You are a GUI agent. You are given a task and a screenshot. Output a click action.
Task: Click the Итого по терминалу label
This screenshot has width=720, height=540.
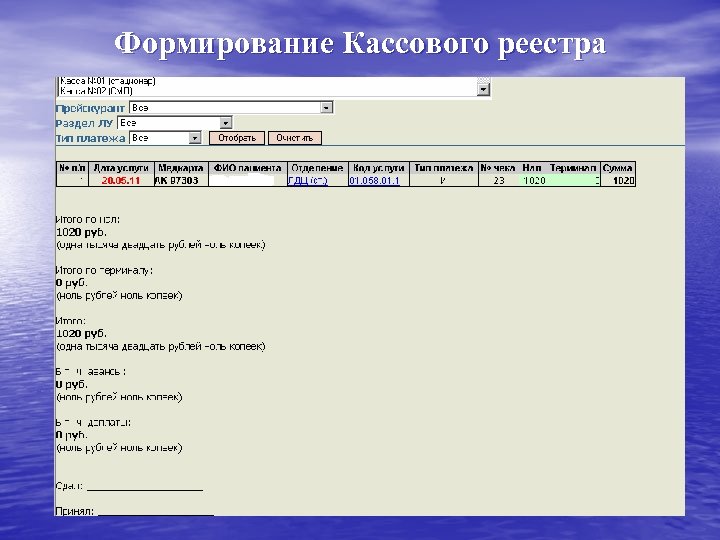[x=104, y=270]
